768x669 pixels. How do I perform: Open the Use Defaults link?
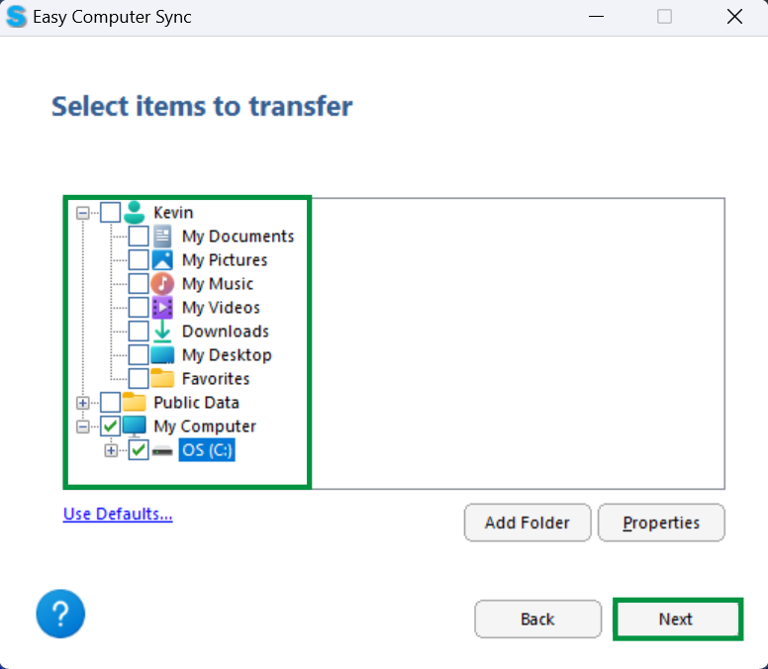(x=117, y=514)
